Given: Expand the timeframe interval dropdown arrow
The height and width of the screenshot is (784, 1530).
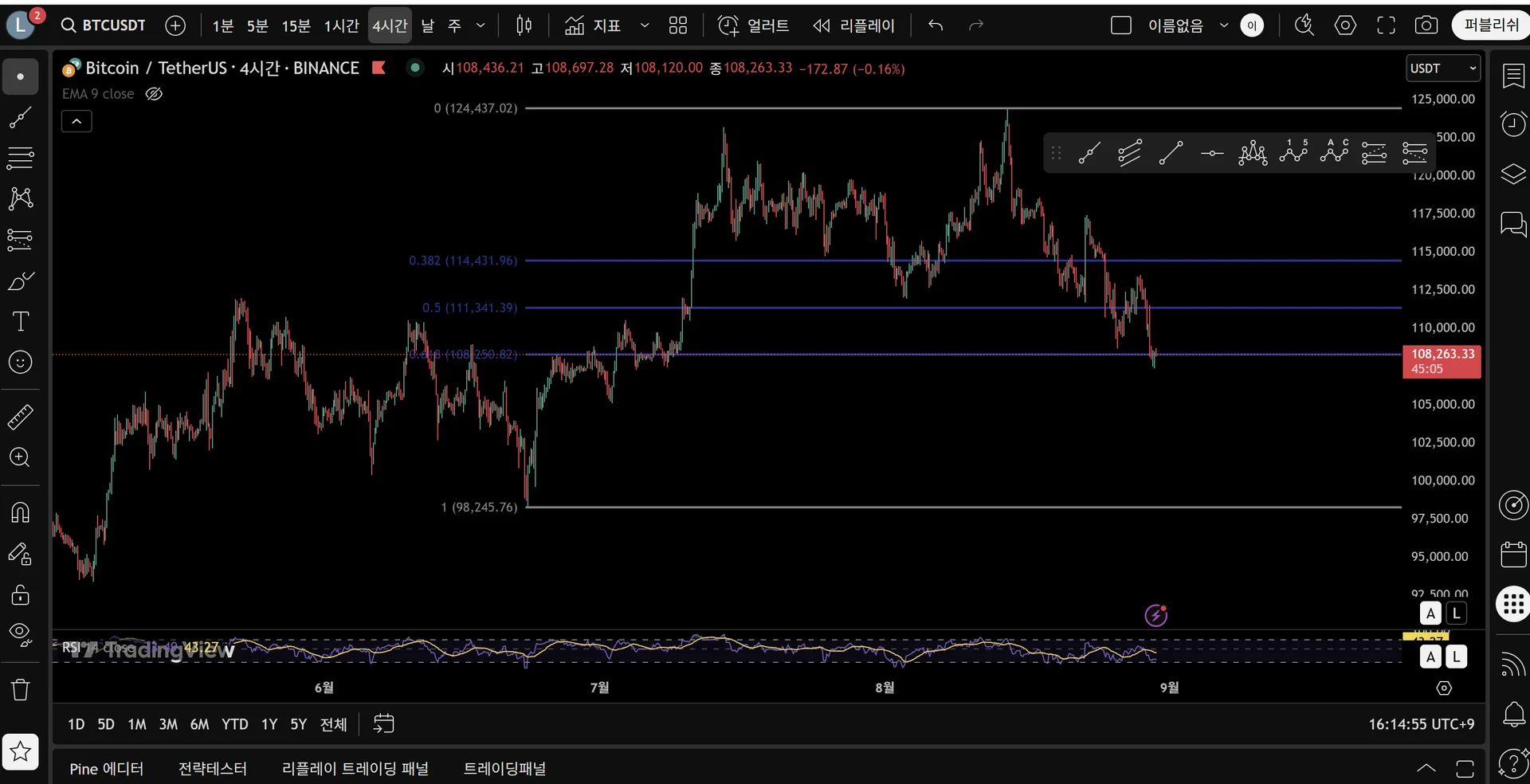Looking at the screenshot, I should (x=481, y=25).
